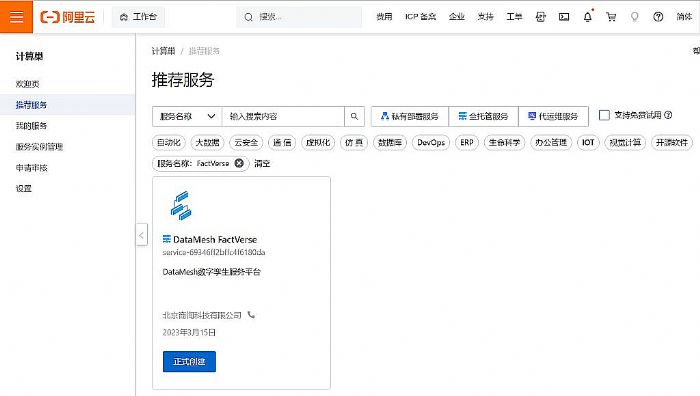This screenshot has height=396, width=700.
Task: Filter by 代运维服务
Action: click(553, 117)
